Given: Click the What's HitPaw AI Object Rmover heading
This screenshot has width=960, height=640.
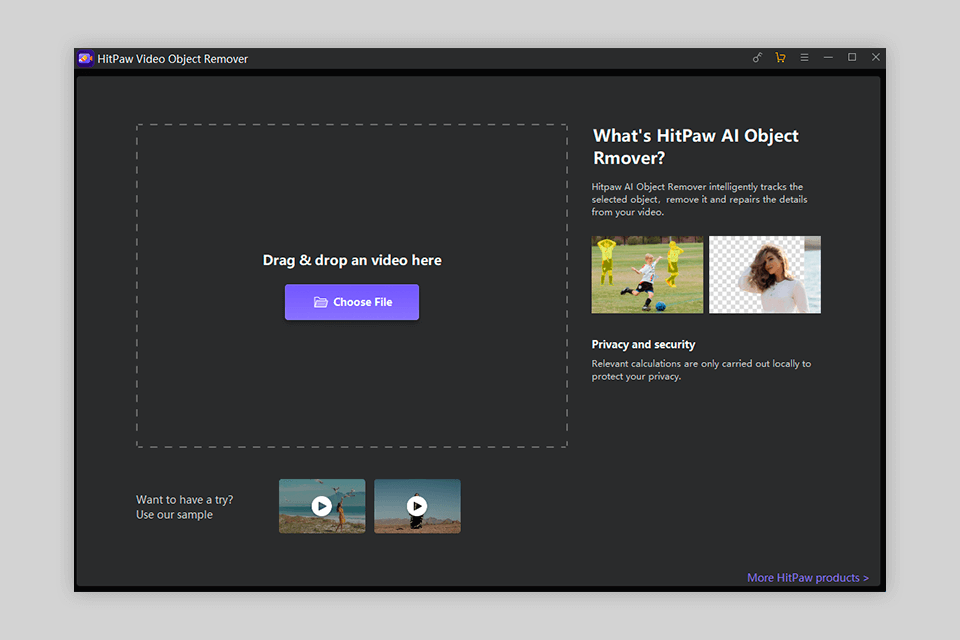Looking at the screenshot, I should tap(696, 146).
